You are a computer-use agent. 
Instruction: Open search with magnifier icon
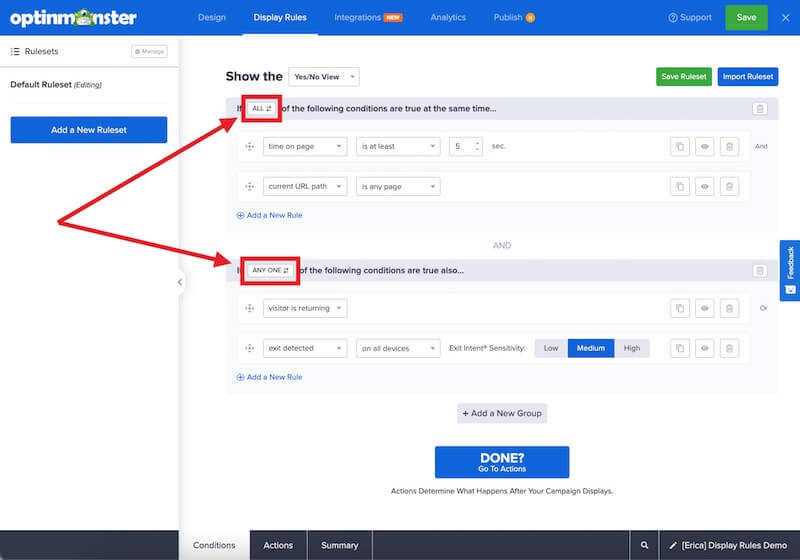coord(645,545)
